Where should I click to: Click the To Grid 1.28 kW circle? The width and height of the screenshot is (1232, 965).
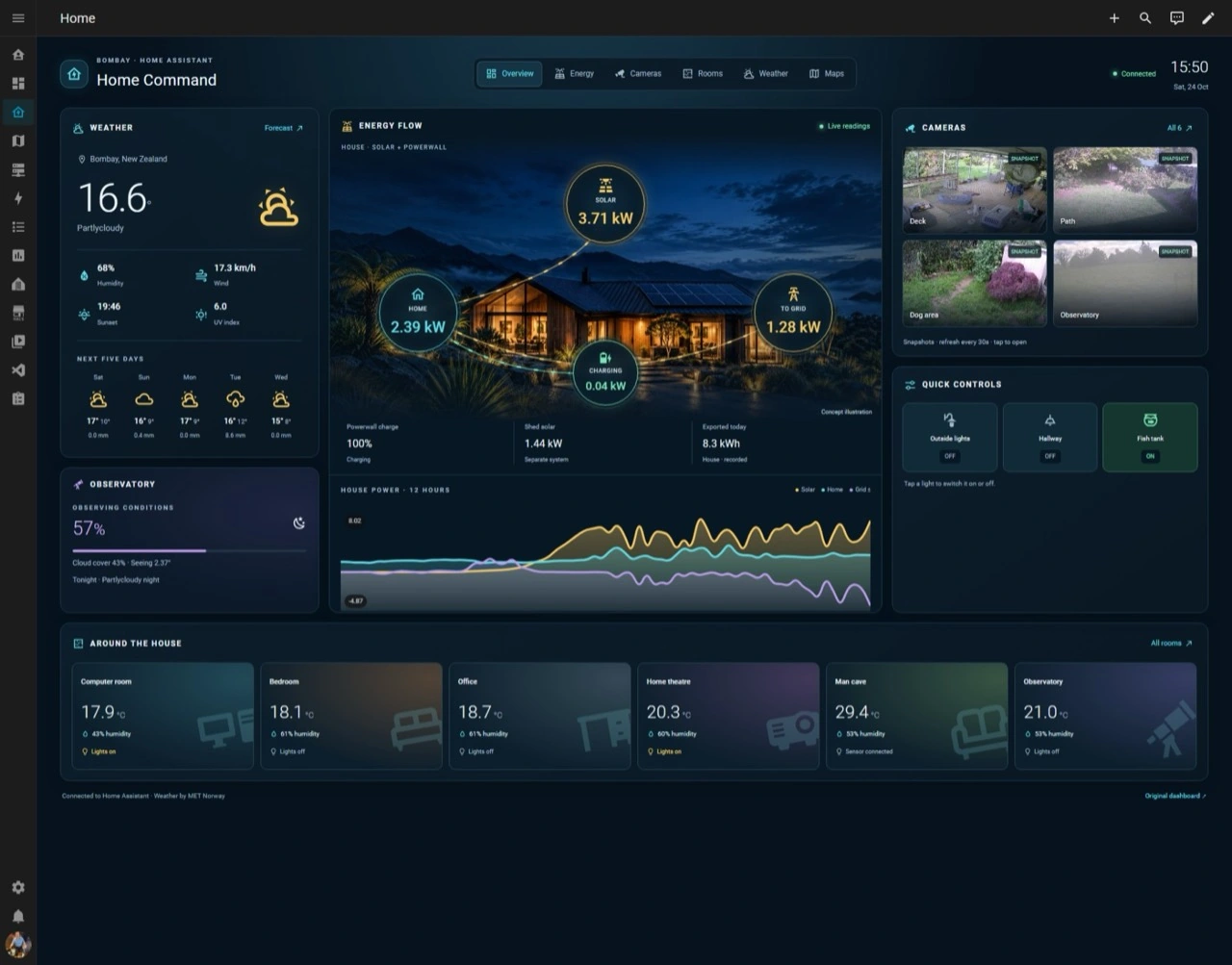pyautogui.click(x=793, y=313)
